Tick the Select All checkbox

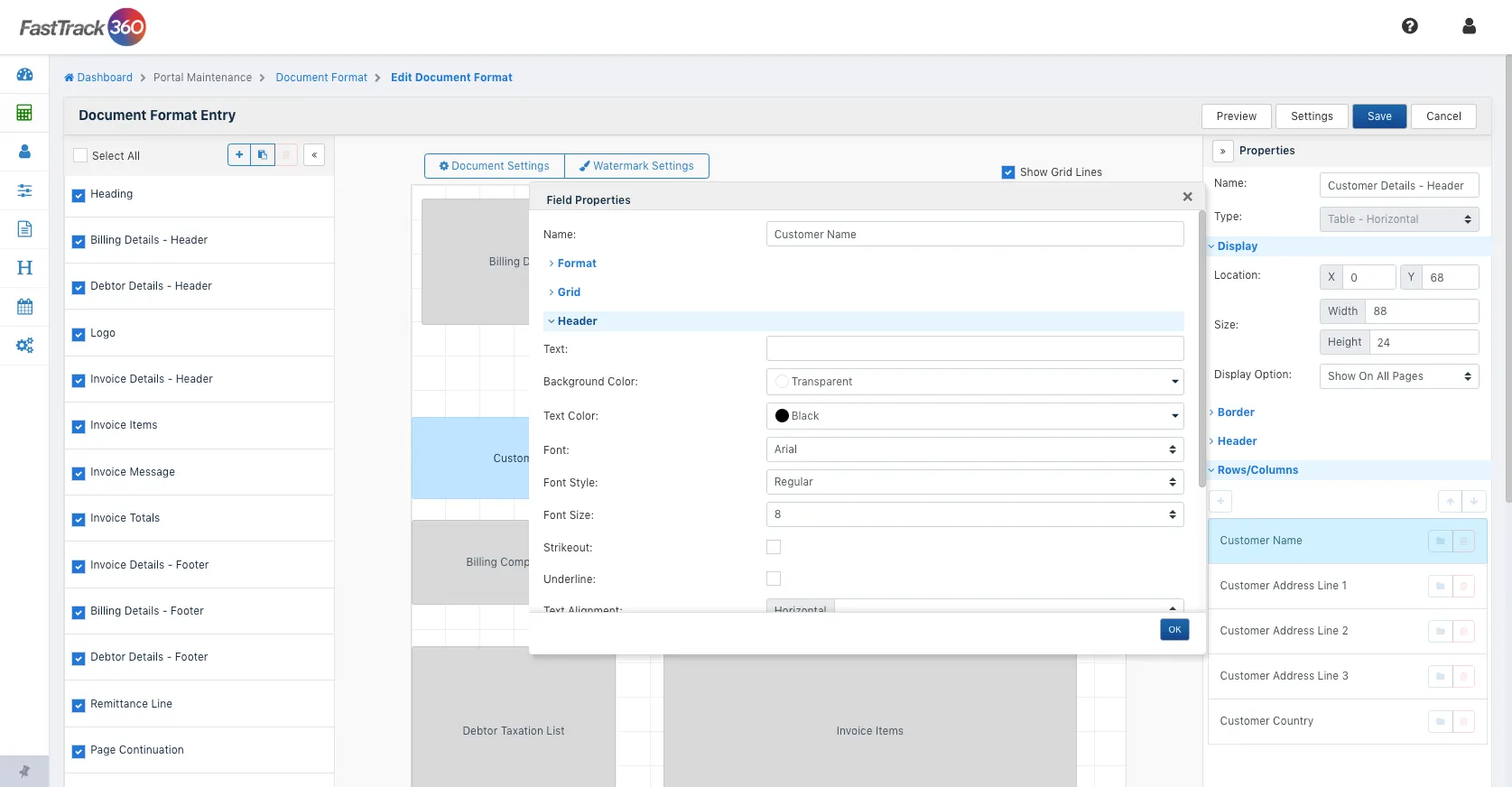[80, 155]
